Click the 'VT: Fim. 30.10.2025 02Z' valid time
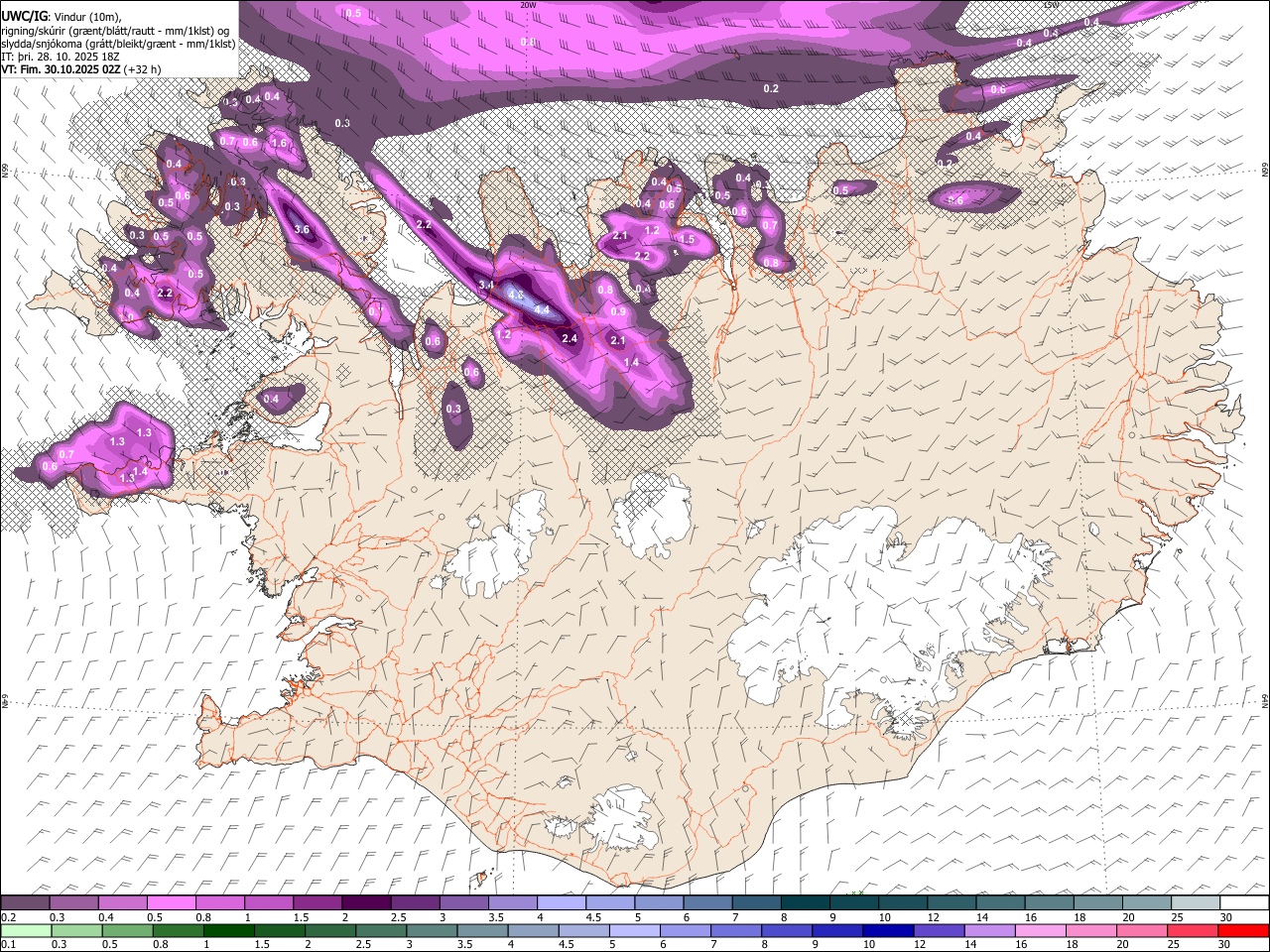 (62, 69)
